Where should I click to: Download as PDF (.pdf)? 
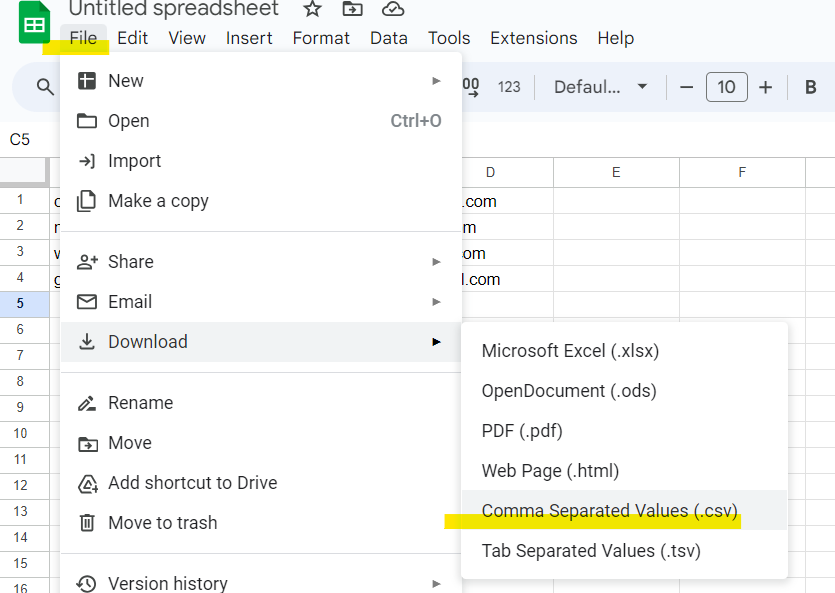pos(624,431)
